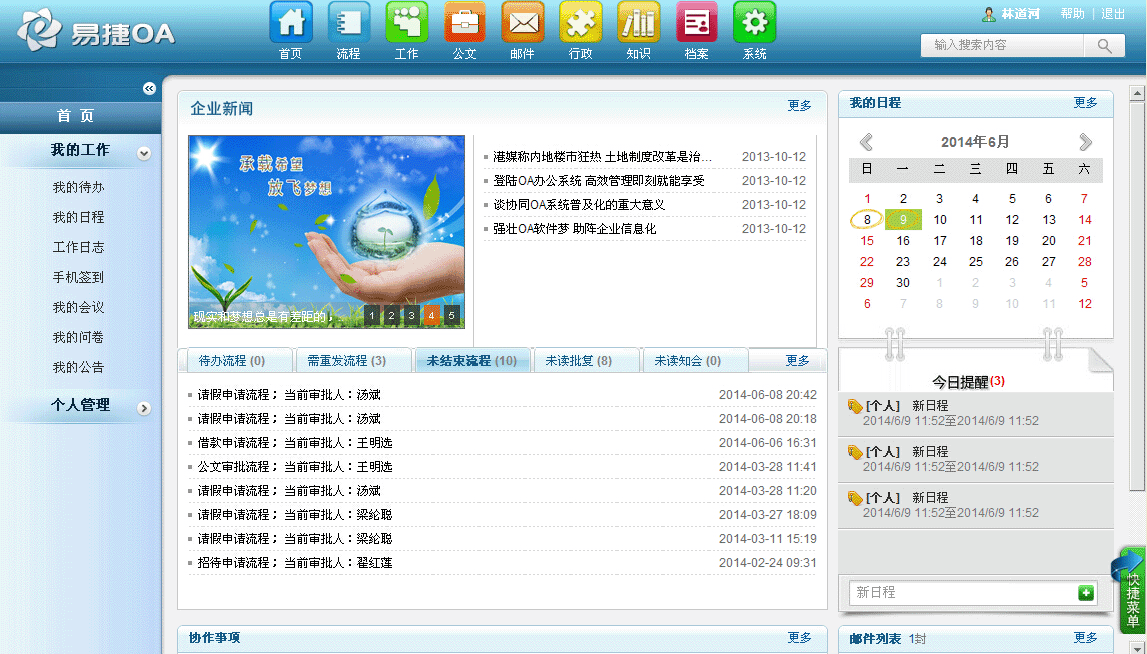
Task: Open the 首页 home icon
Action: [x=290, y=23]
